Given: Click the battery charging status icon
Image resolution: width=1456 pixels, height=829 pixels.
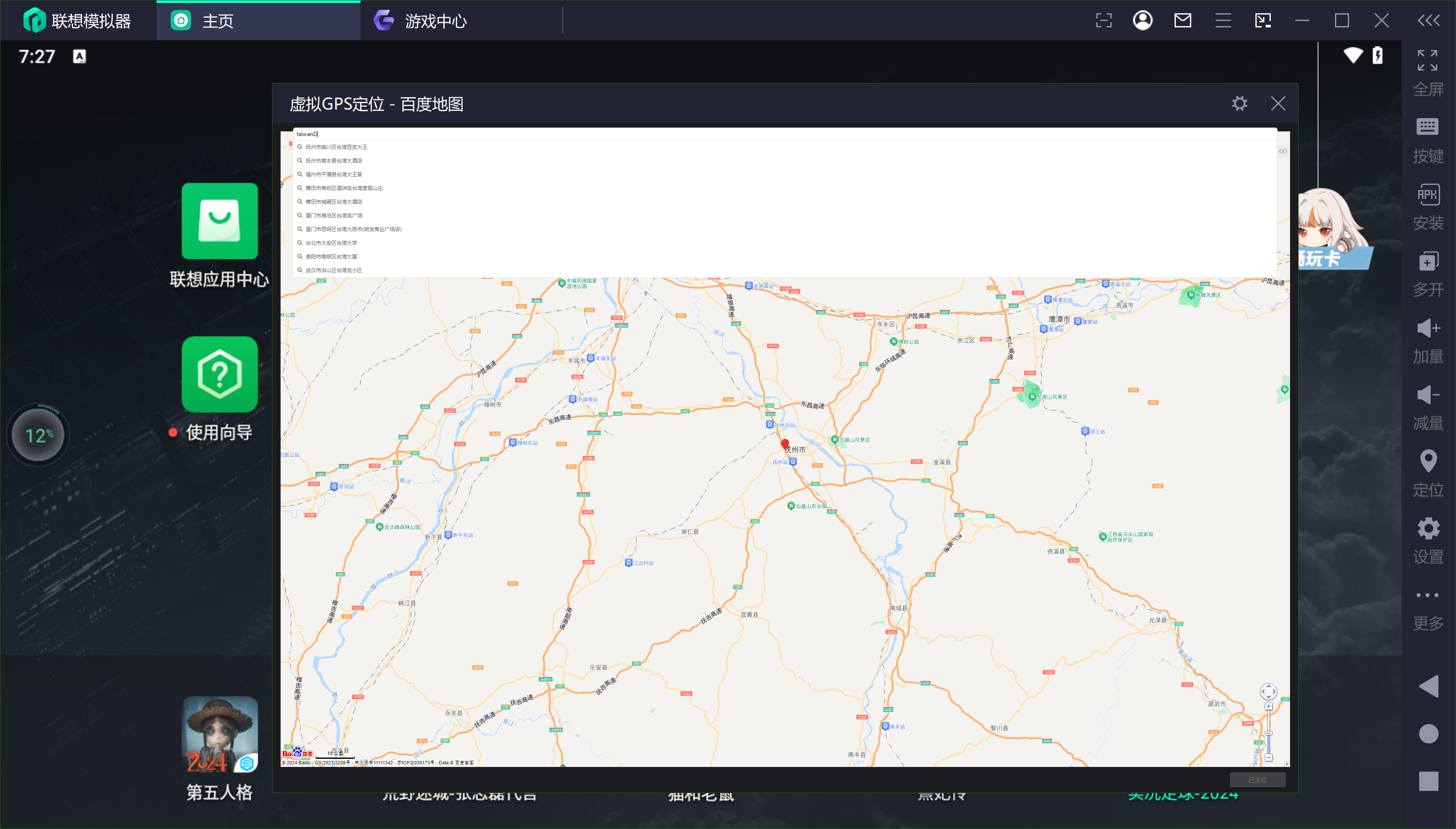Looking at the screenshot, I should [1377, 55].
